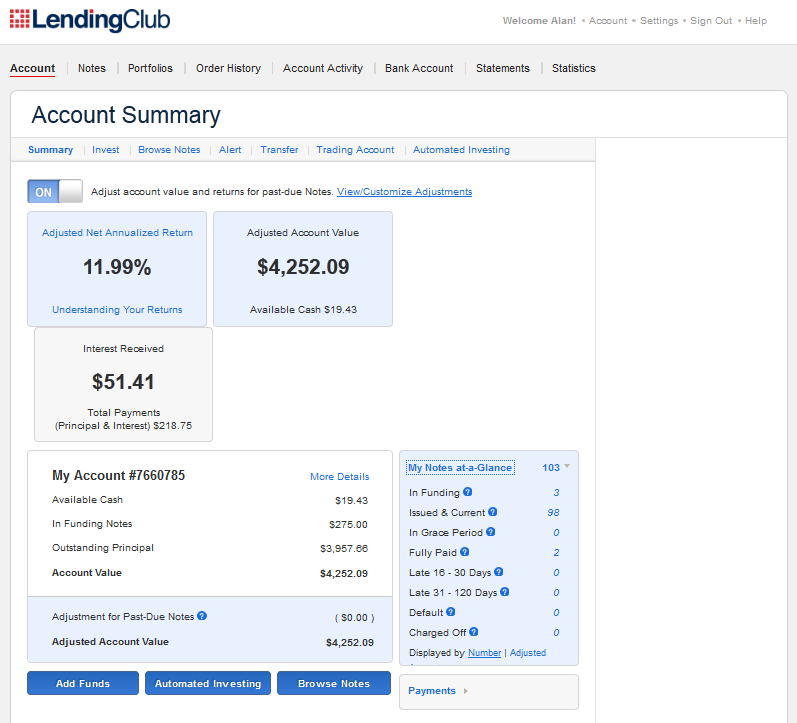Click My Account #7660785 heading
The height and width of the screenshot is (723, 797).
pos(118,475)
